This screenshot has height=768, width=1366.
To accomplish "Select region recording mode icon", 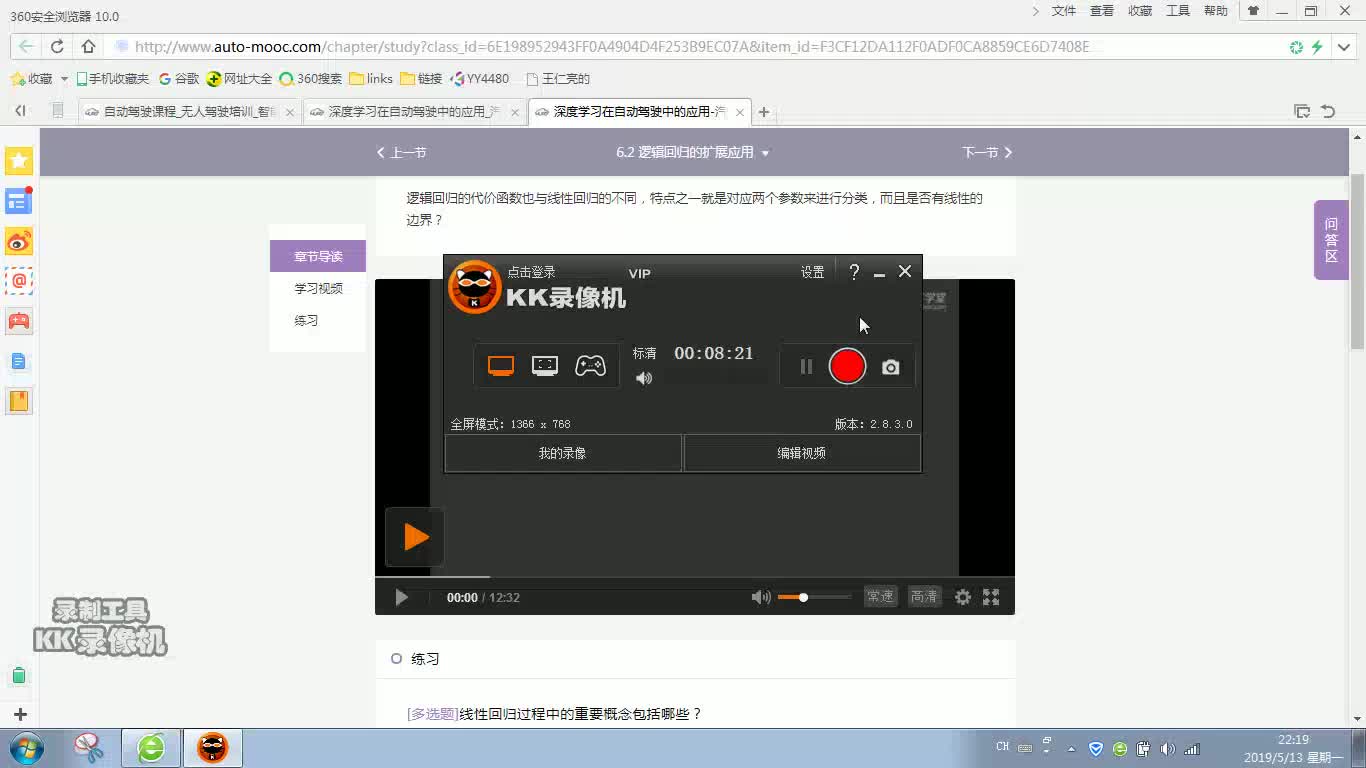I will [x=545, y=366].
